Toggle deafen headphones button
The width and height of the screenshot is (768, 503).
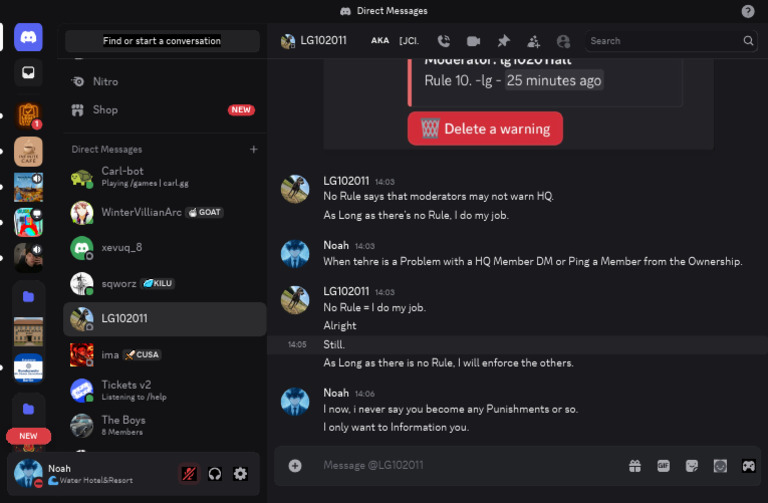(215, 474)
